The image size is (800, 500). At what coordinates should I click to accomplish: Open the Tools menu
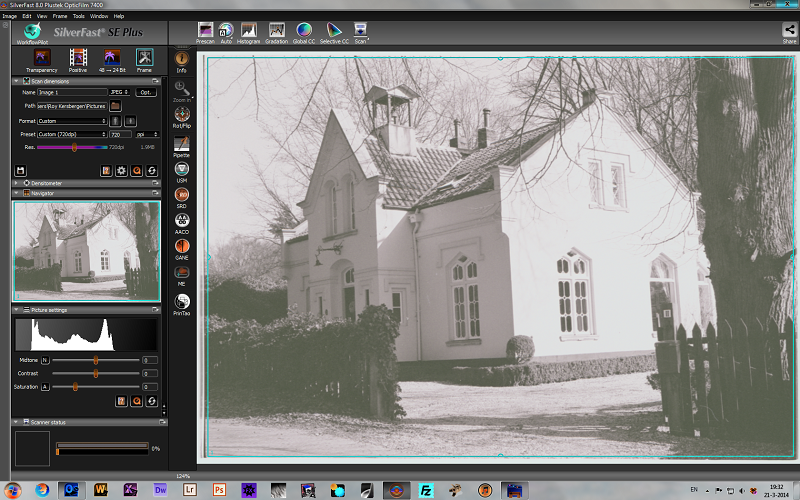click(x=78, y=16)
